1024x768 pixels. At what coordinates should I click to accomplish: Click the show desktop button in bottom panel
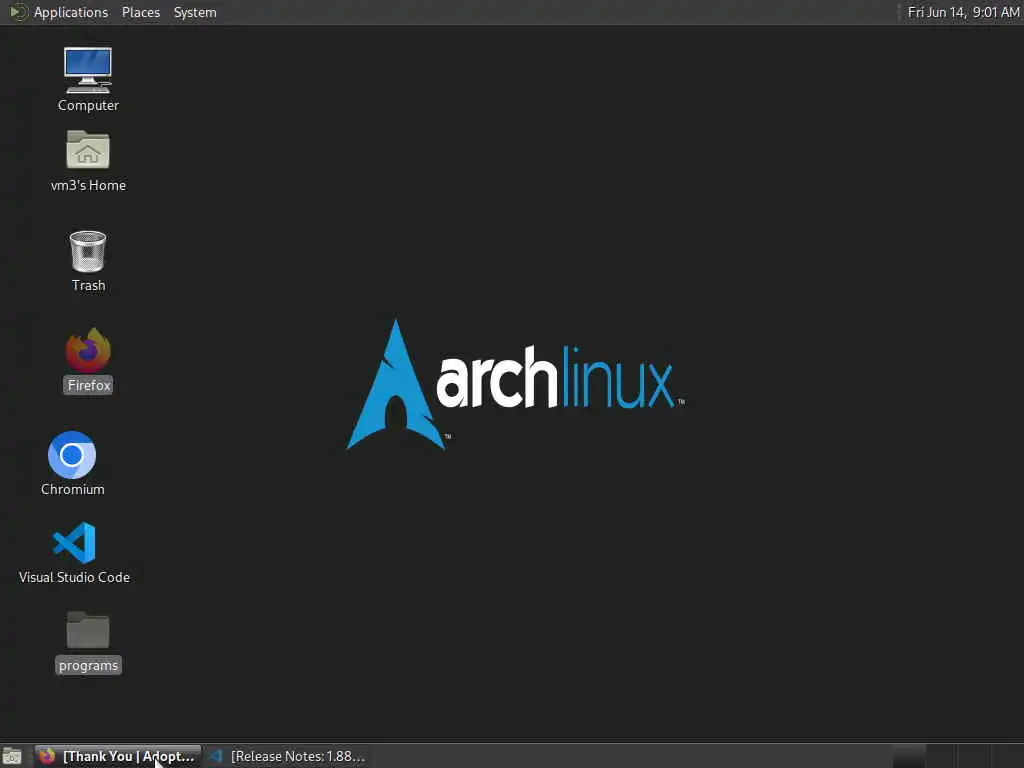click(x=12, y=756)
